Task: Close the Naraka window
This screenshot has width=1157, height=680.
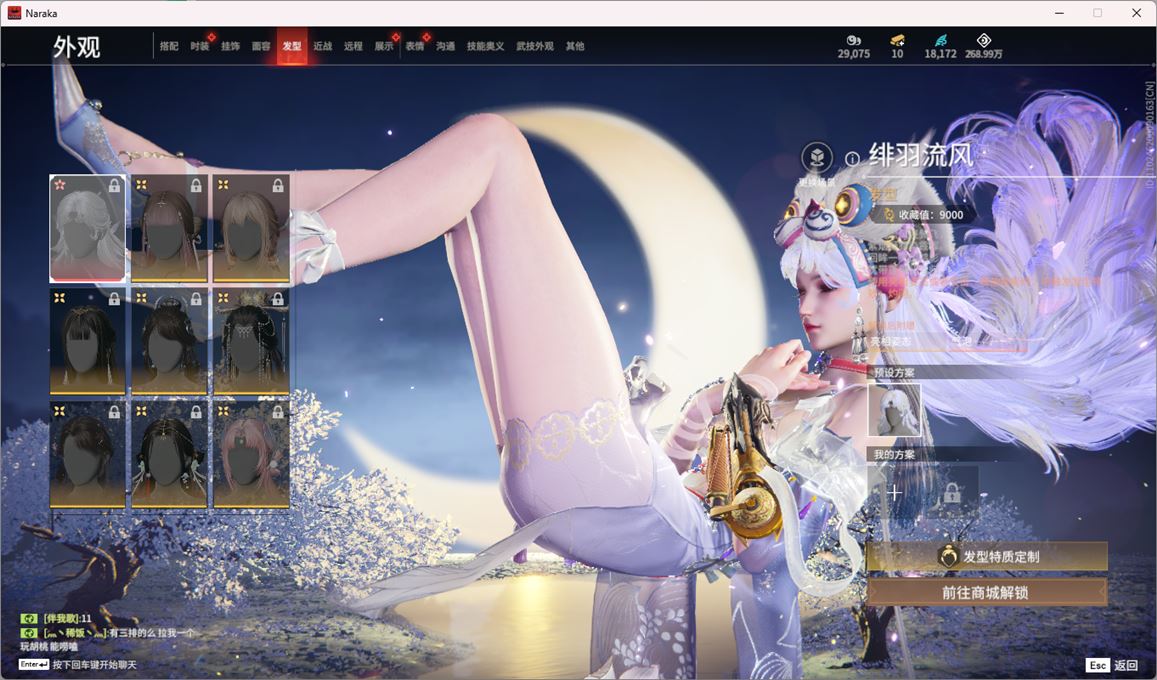Action: [x=1136, y=13]
